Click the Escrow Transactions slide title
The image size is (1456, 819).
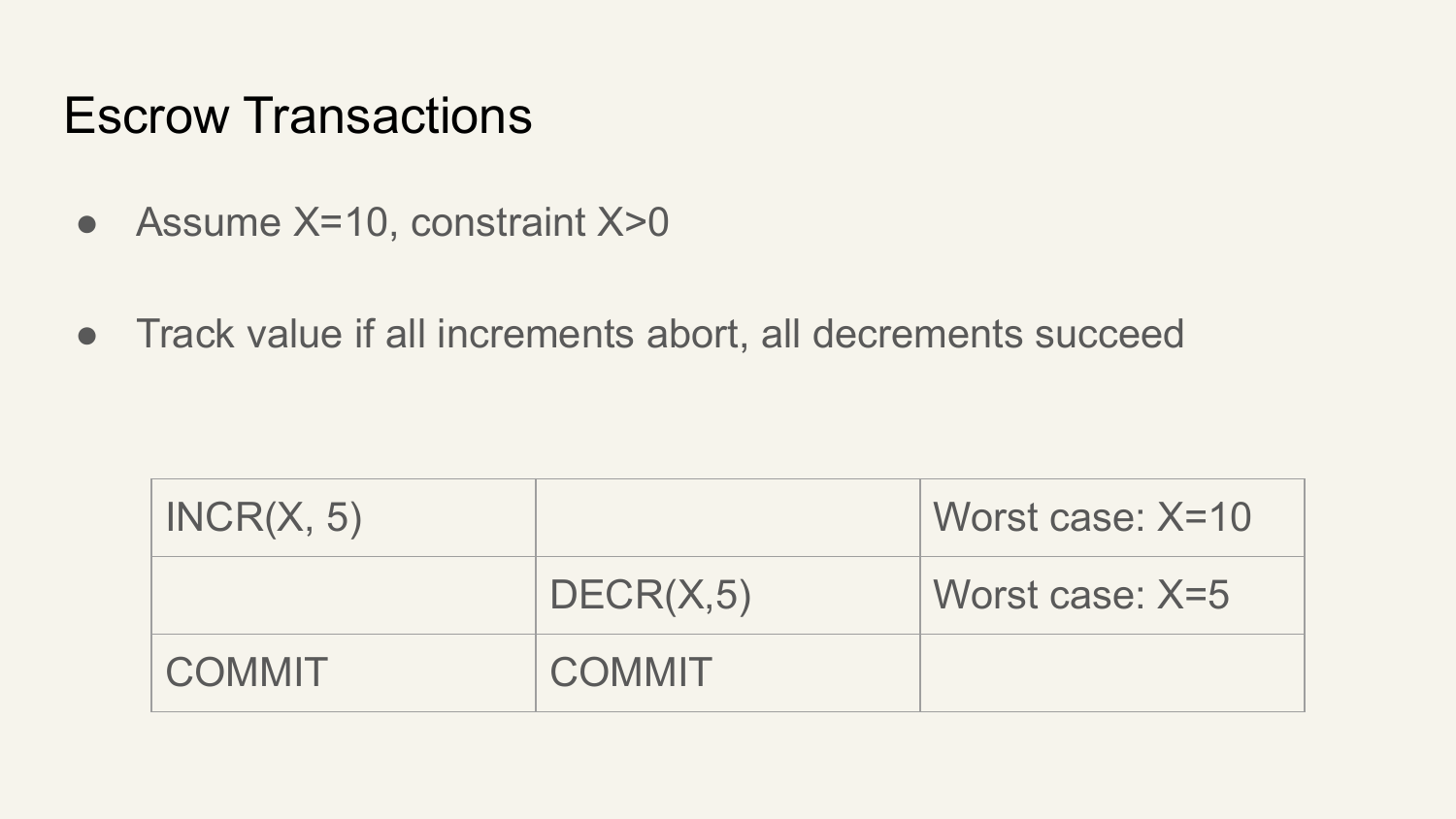point(298,115)
